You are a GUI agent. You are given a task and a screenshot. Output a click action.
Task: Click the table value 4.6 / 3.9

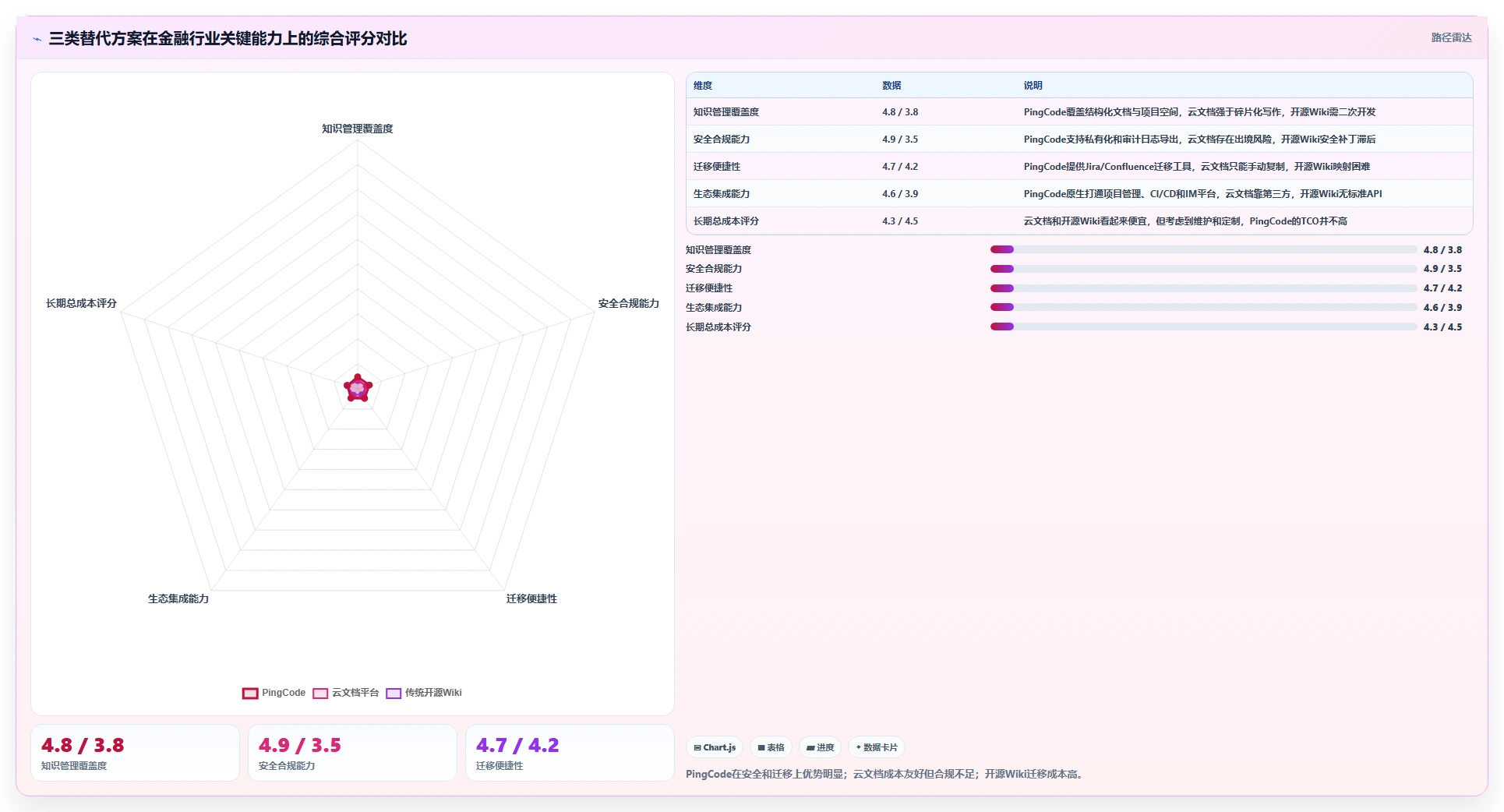coord(900,194)
